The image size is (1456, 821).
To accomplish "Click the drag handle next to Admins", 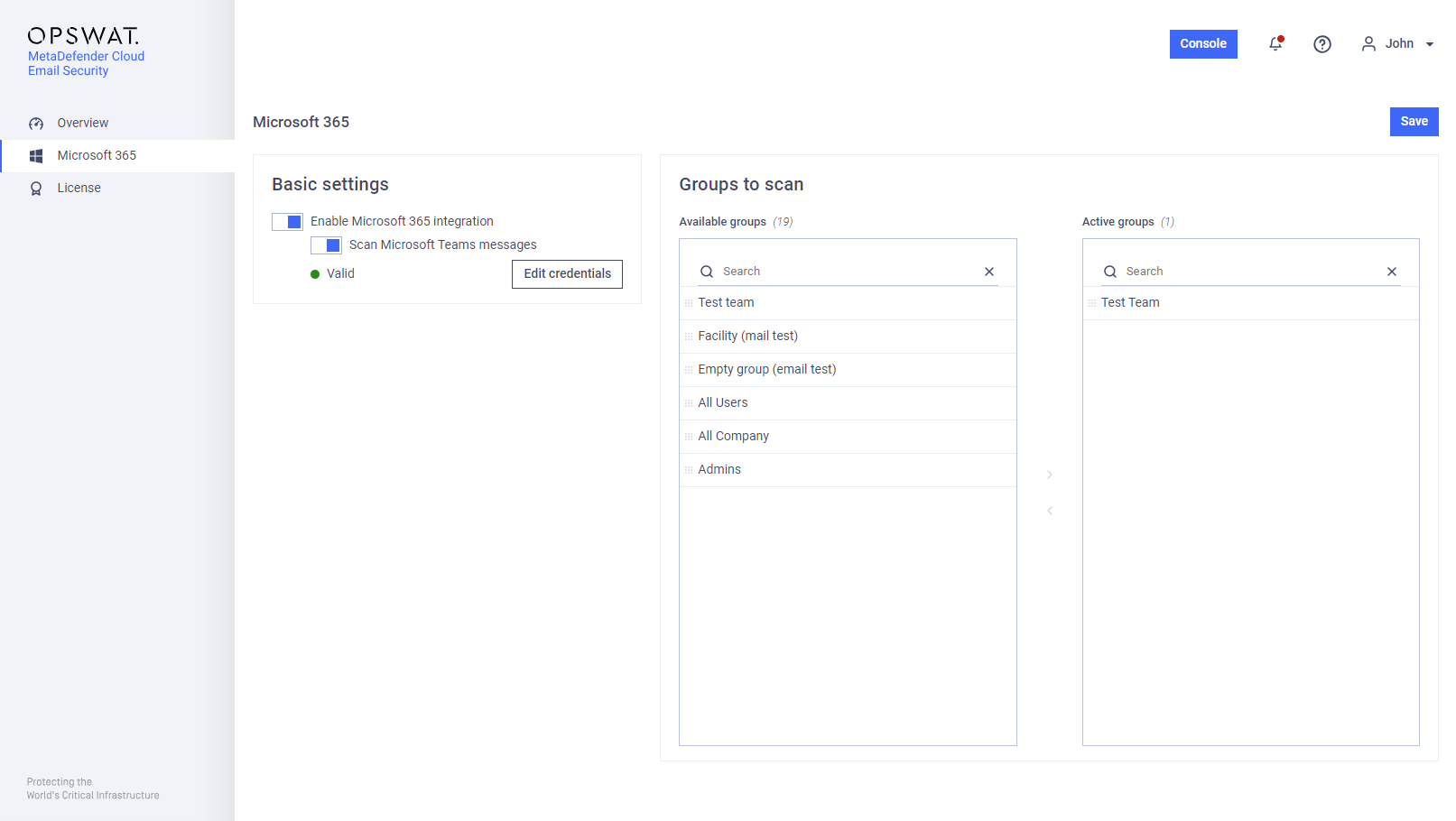I will point(689,470).
